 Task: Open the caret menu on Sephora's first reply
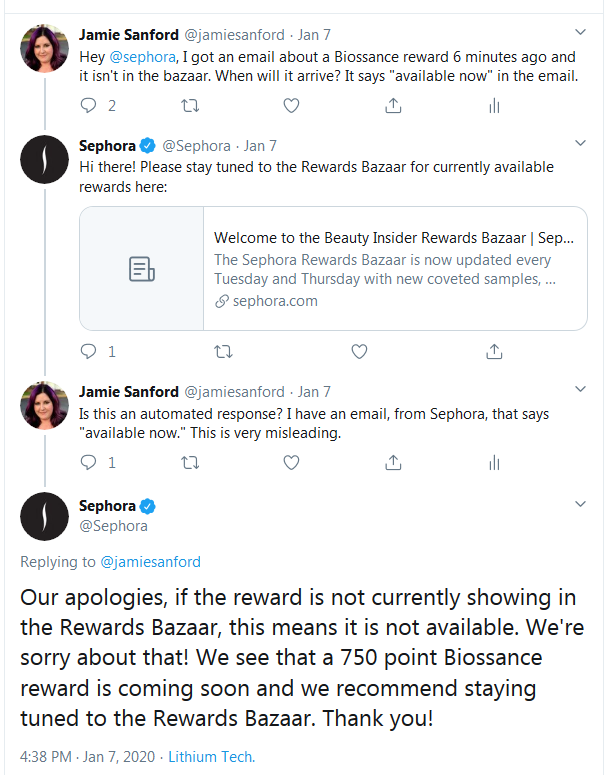(580, 143)
